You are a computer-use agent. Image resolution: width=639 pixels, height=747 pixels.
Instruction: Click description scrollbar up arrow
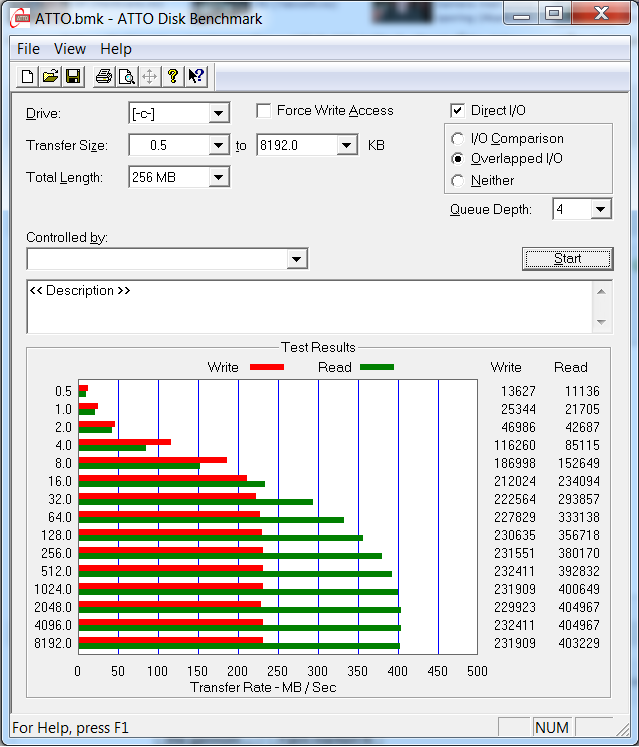[601, 292]
